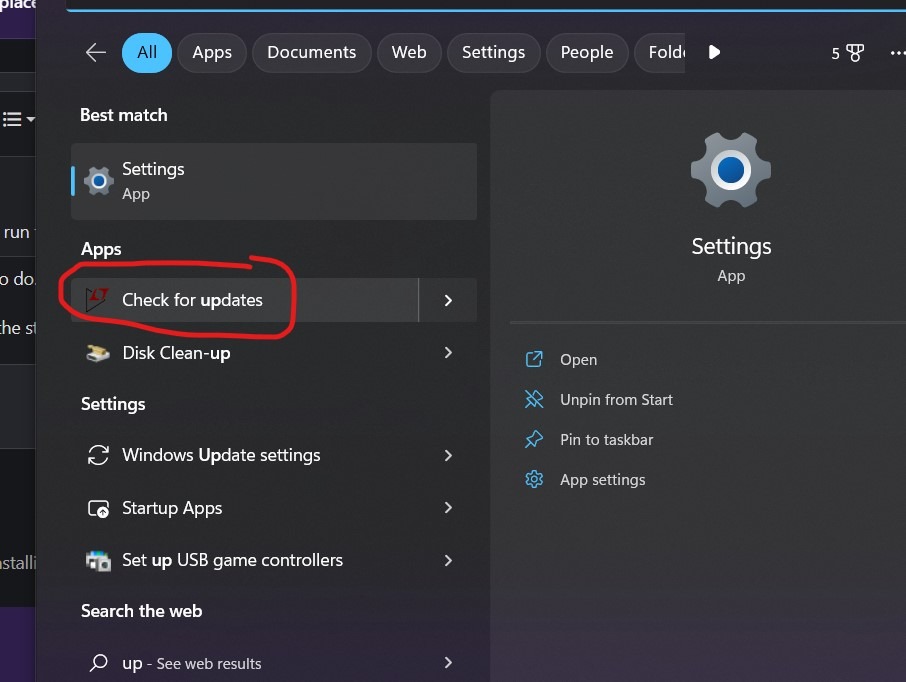Switch to the Documents filter tab
906x682 pixels.
(x=311, y=53)
